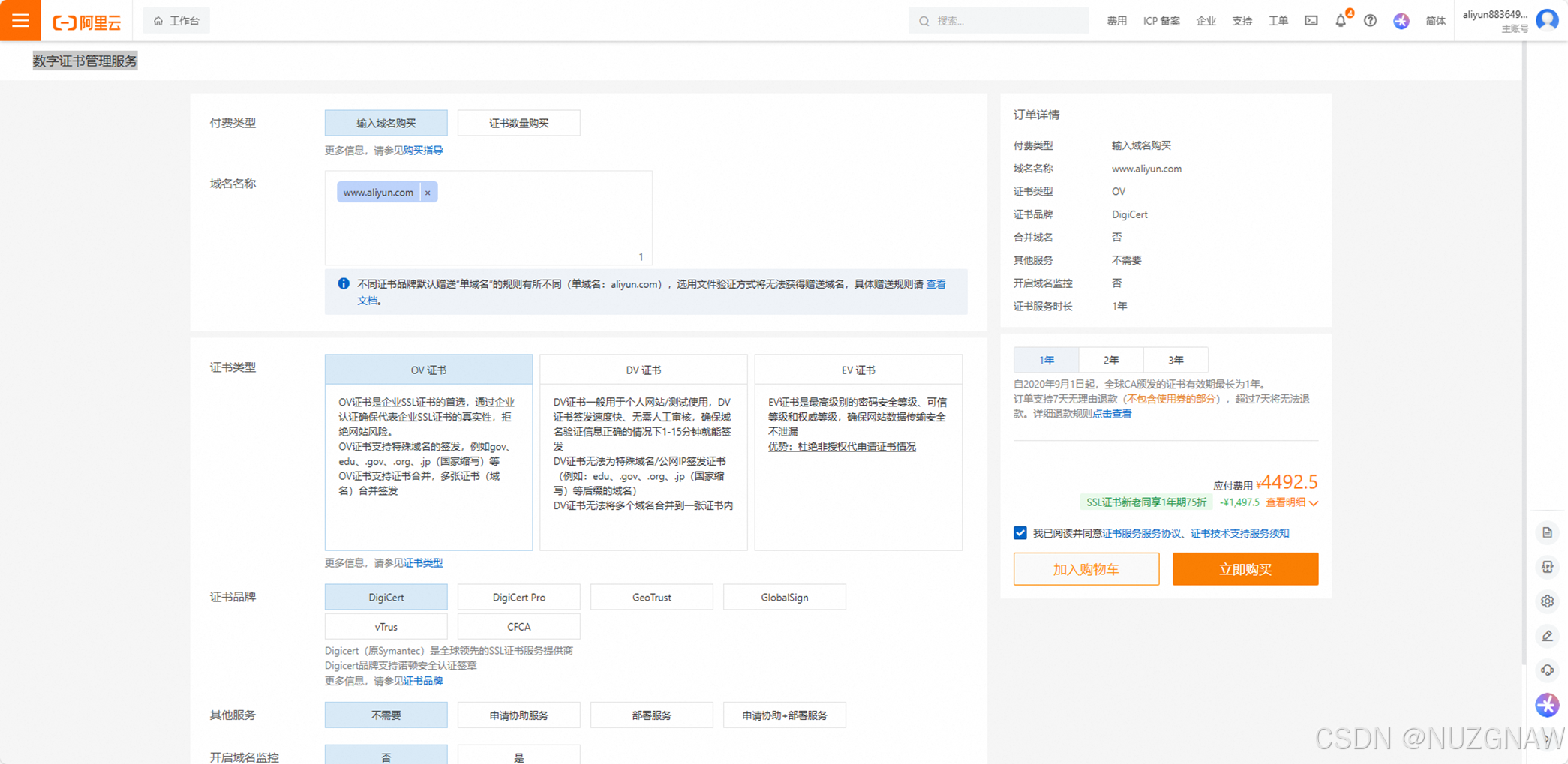
Task: Open the floating AI assistant bubble
Action: coord(1547,704)
